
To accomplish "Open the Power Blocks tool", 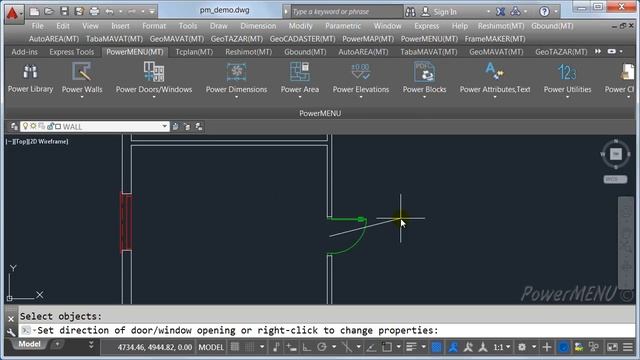I will click(424, 78).
